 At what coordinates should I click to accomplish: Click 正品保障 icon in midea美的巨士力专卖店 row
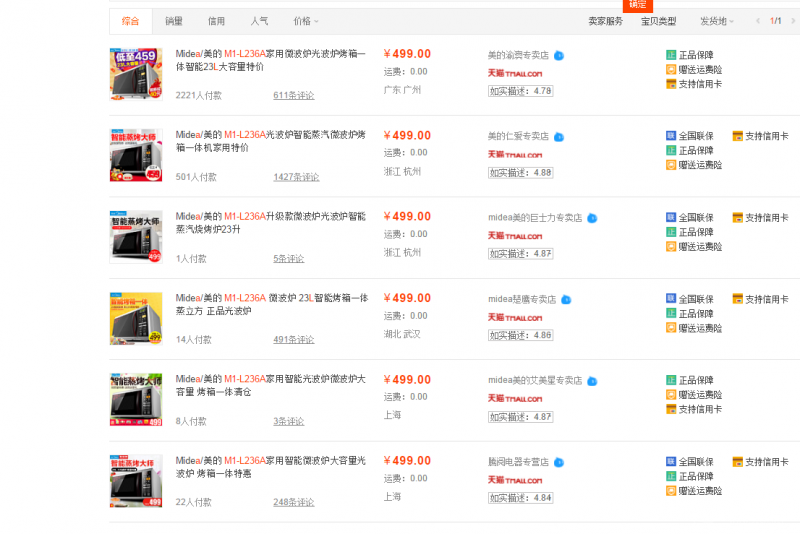click(x=671, y=232)
